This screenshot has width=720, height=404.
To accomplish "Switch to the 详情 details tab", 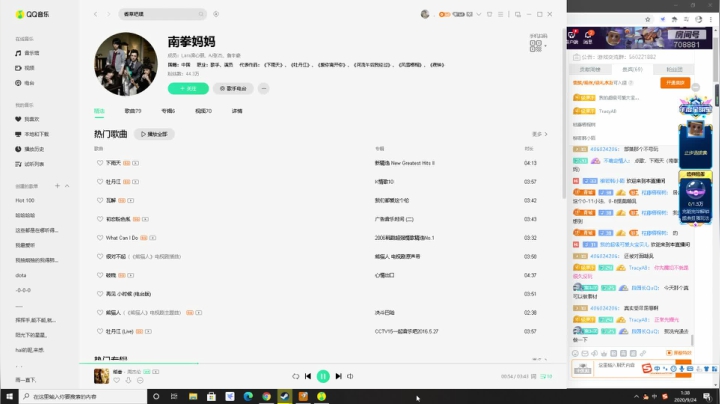I will pos(237,111).
